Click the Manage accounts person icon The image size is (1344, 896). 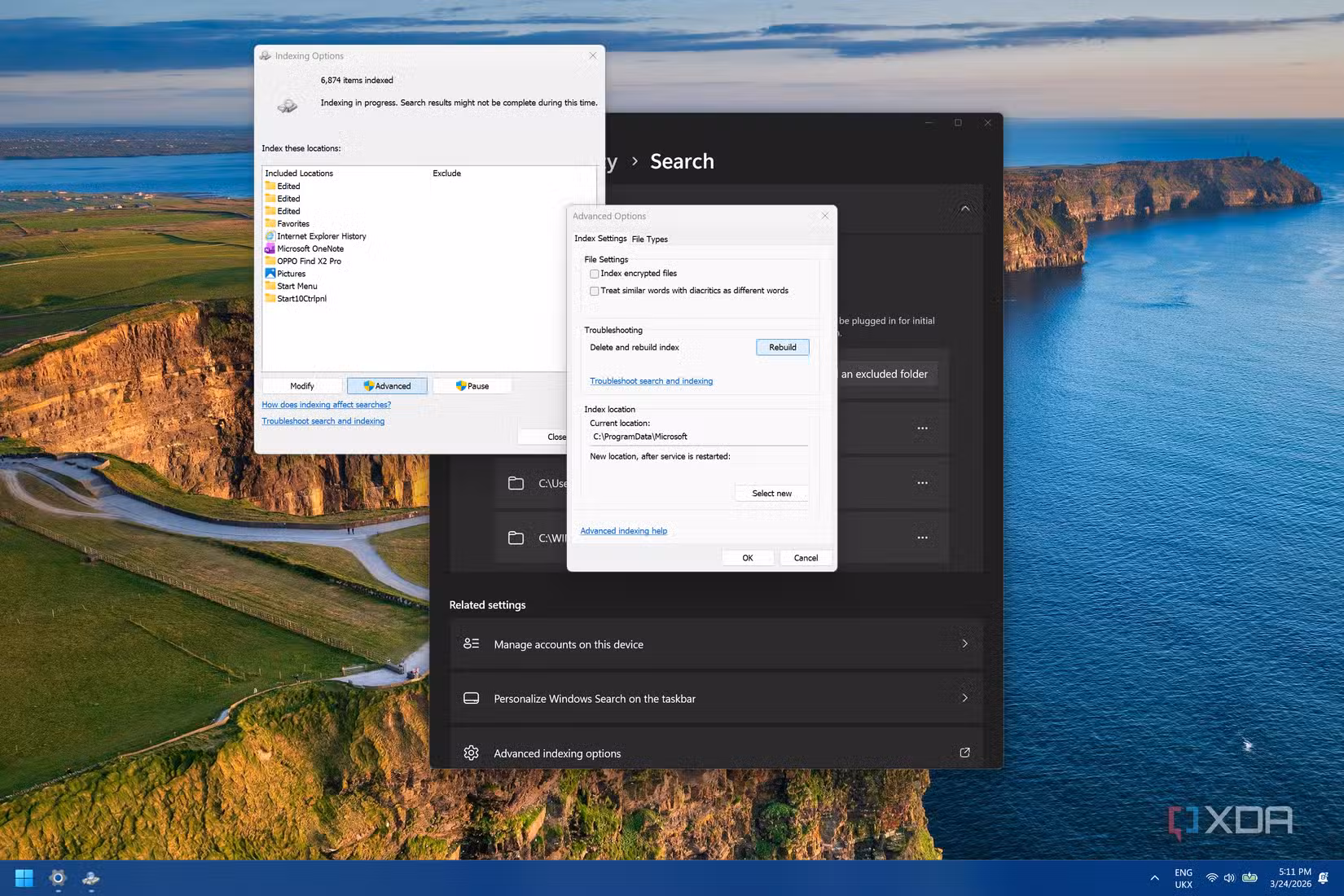471,643
